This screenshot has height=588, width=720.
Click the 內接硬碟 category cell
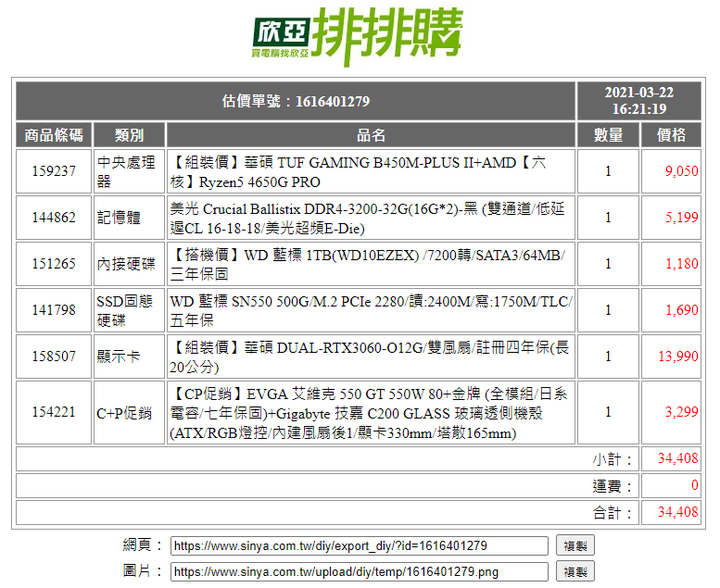pos(129,264)
